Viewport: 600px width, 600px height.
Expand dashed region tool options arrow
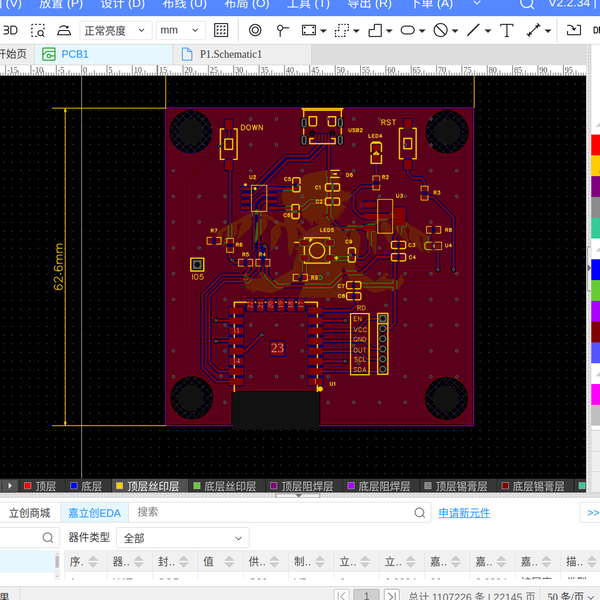[356, 31]
